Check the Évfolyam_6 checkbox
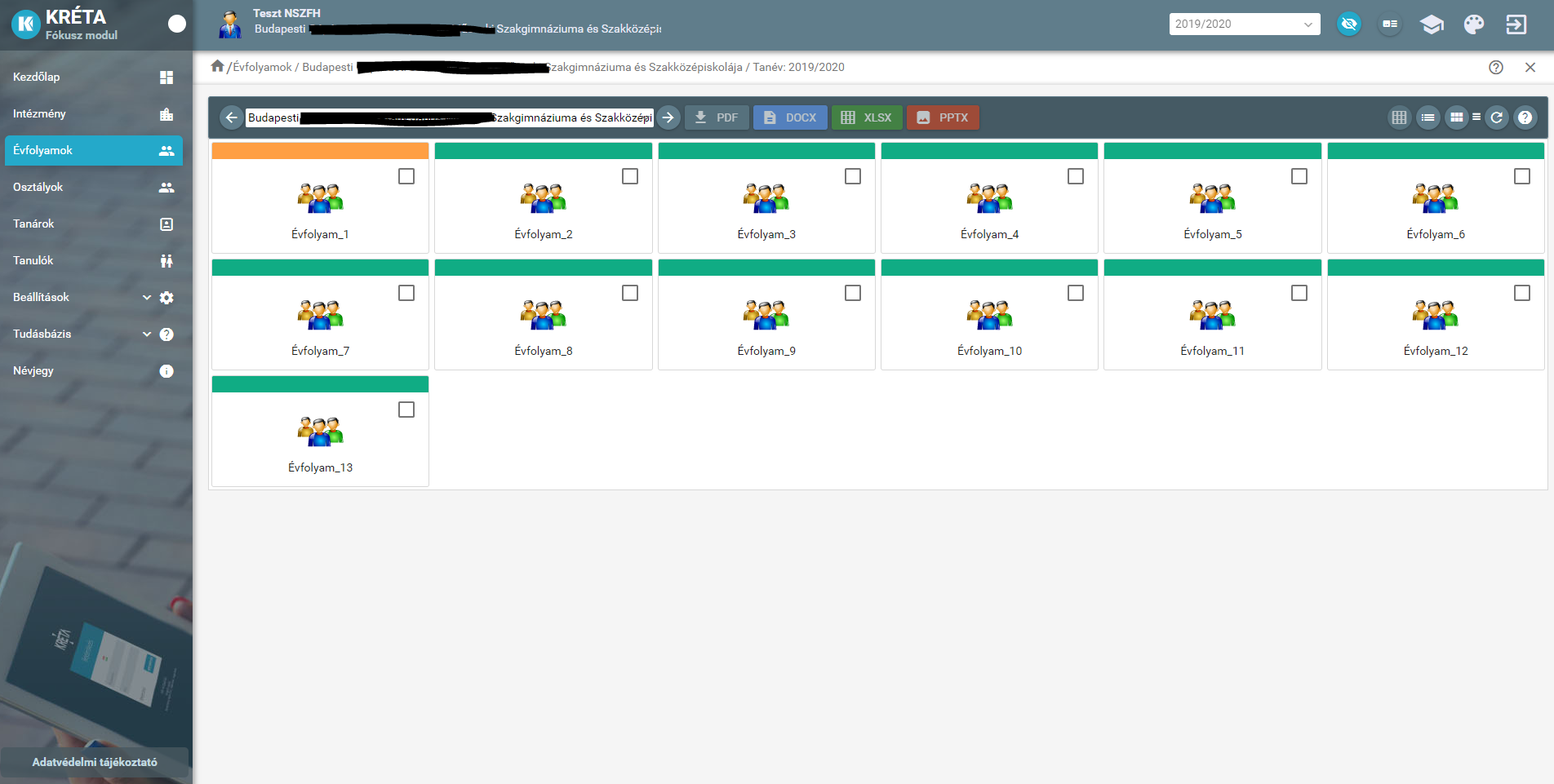The image size is (1554, 784). point(1522,176)
